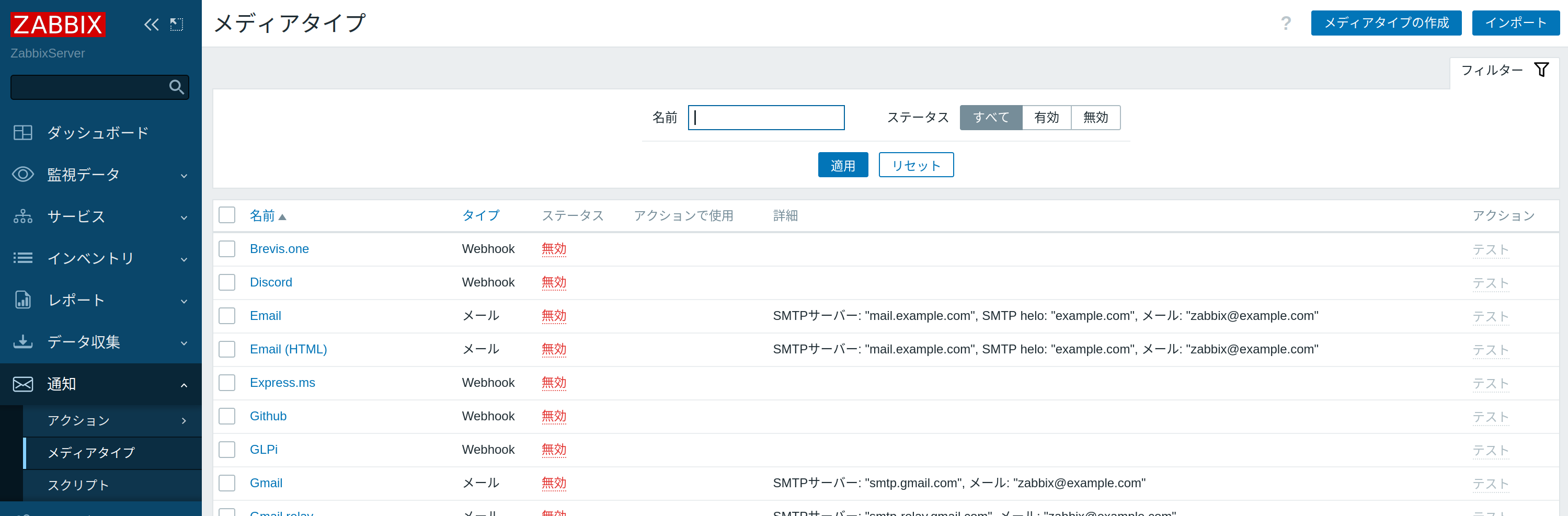Click the ZABBIX logo
The image size is (1568, 516).
58,25
